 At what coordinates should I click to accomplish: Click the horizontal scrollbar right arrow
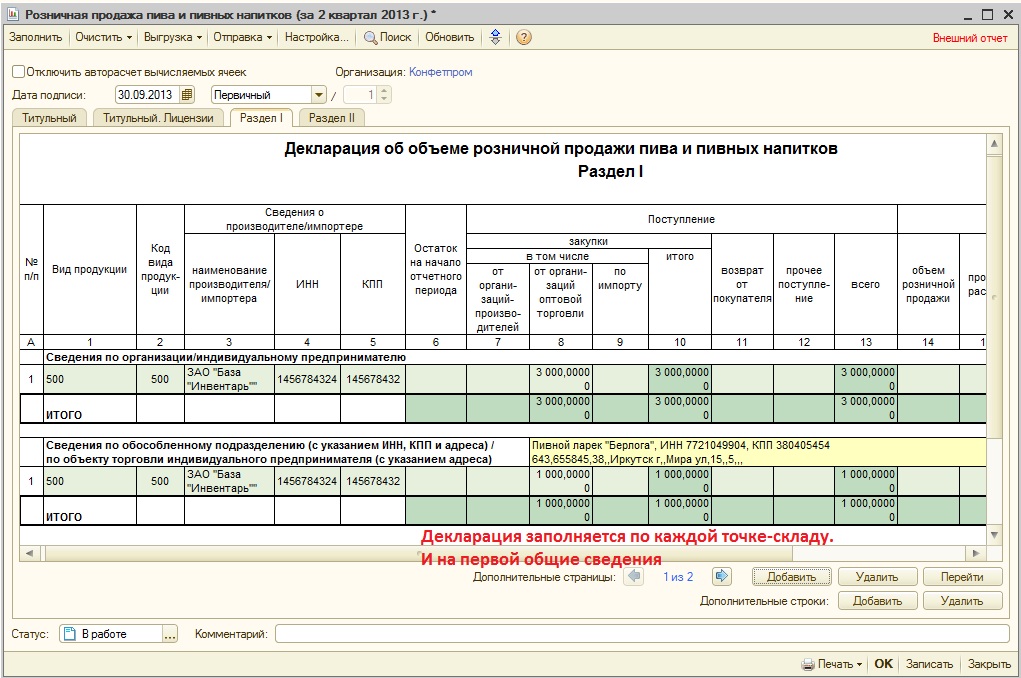click(x=975, y=554)
